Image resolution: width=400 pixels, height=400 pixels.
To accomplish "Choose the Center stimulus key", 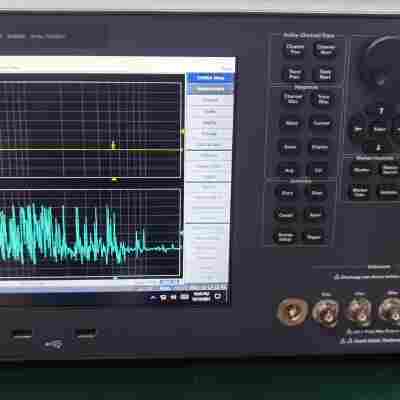I will pos(286,215).
